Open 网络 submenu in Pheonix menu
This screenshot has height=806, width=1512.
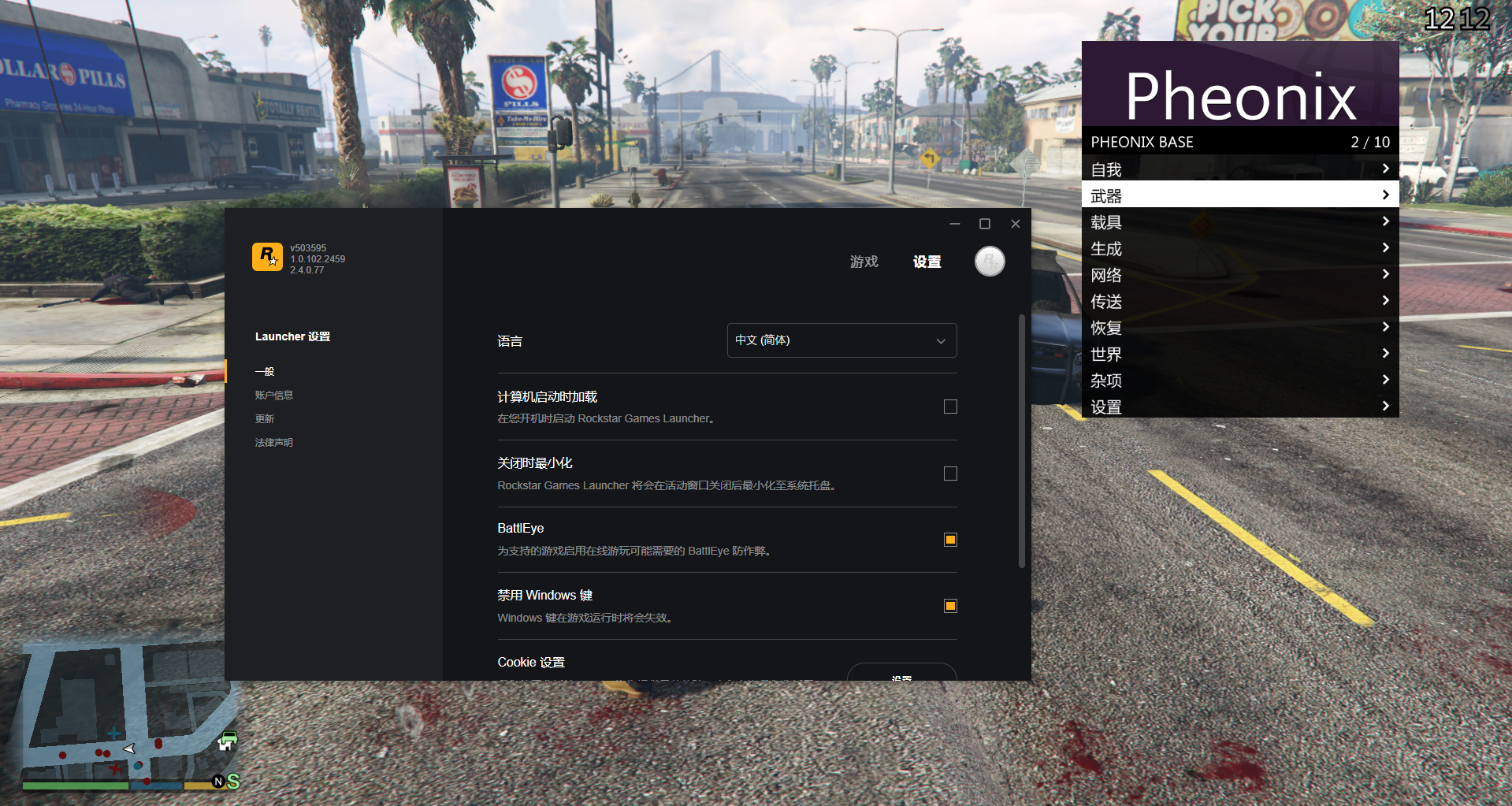click(x=1240, y=274)
